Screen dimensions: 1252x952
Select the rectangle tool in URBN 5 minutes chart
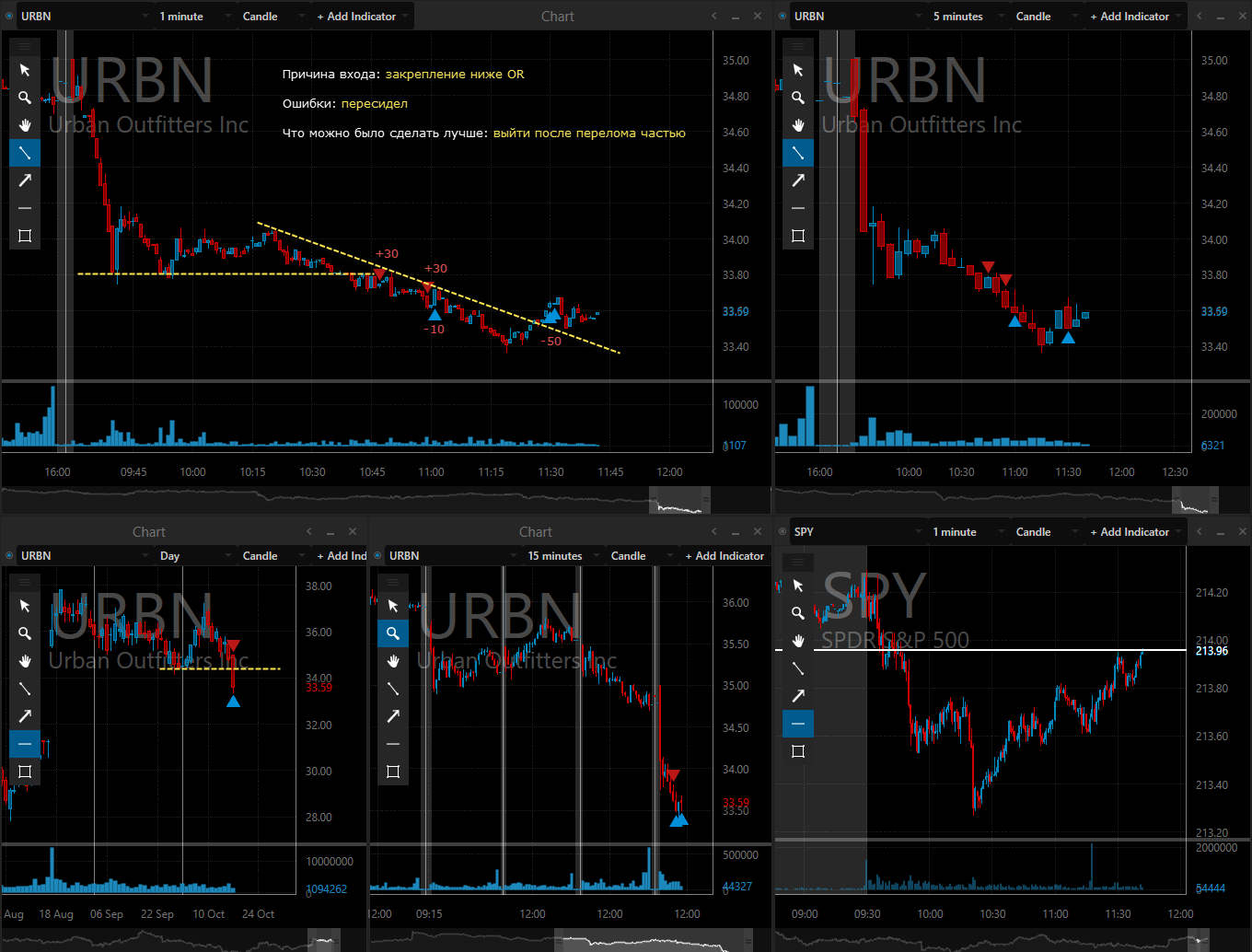click(x=798, y=236)
